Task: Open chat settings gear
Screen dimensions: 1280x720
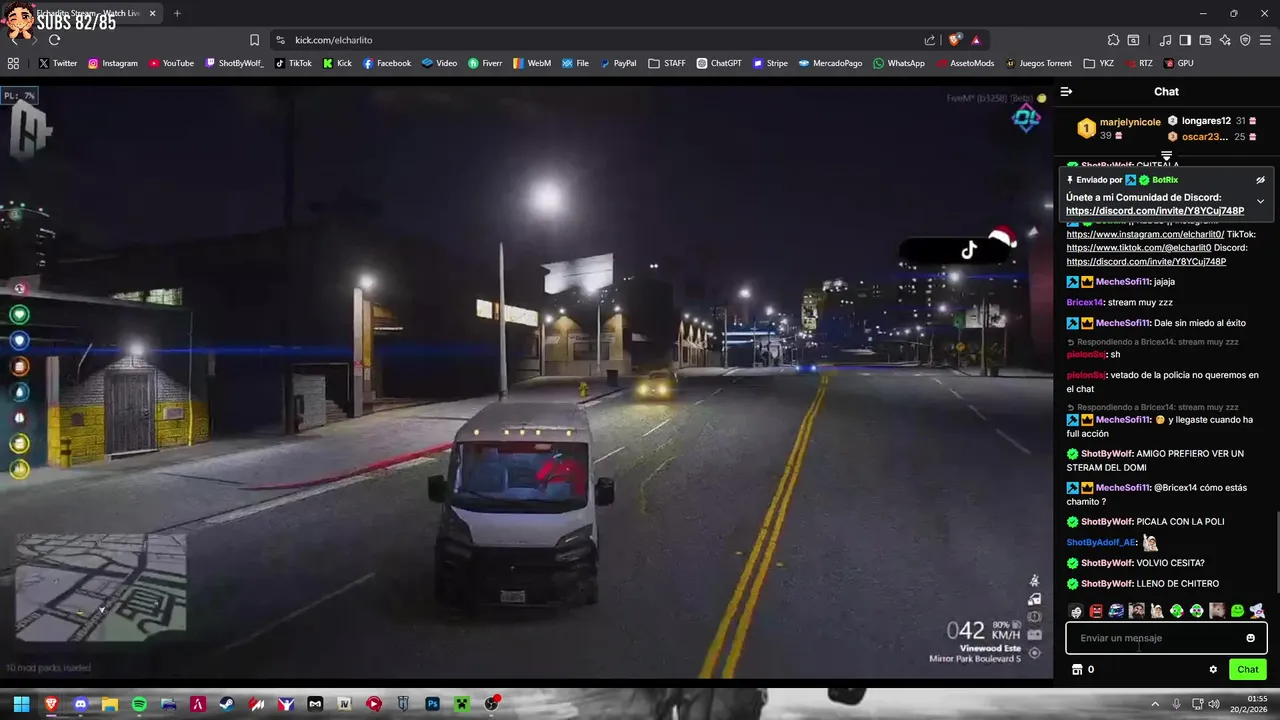Action: point(1213,669)
